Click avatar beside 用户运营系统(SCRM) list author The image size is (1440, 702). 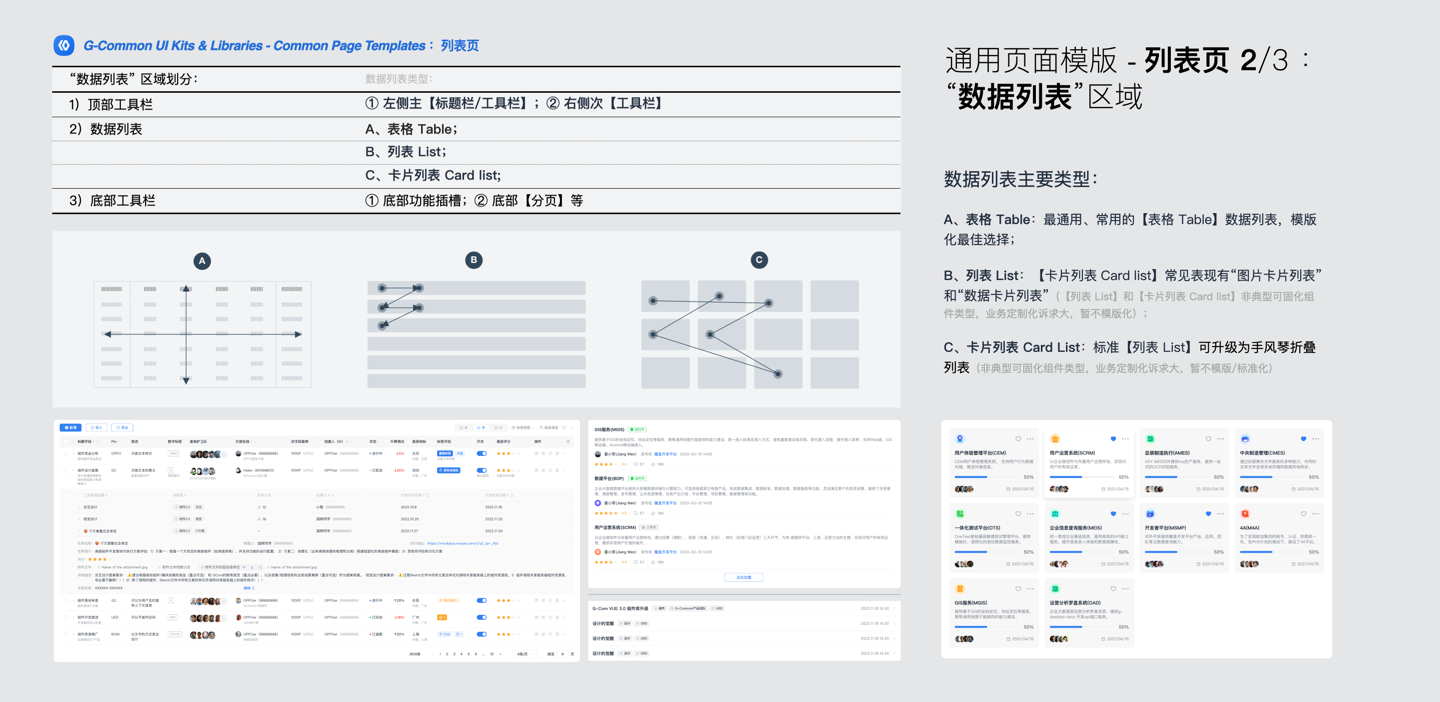pyautogui.click(x=598, y=552)
